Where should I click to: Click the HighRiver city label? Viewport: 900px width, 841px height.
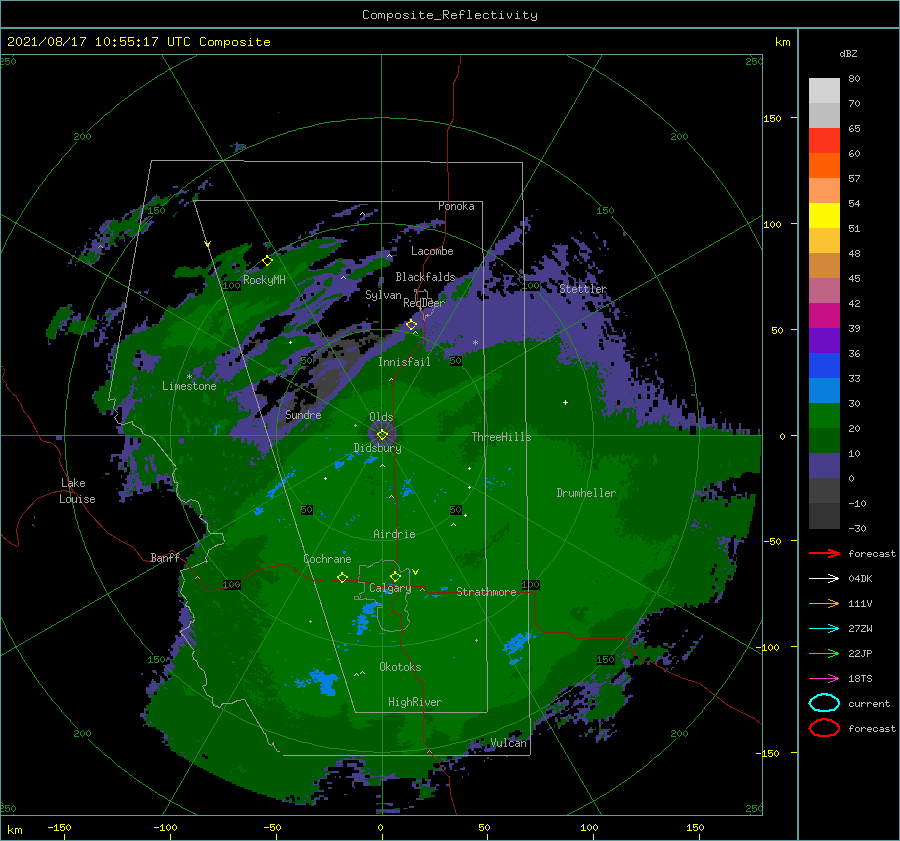[x=415, y=702]
